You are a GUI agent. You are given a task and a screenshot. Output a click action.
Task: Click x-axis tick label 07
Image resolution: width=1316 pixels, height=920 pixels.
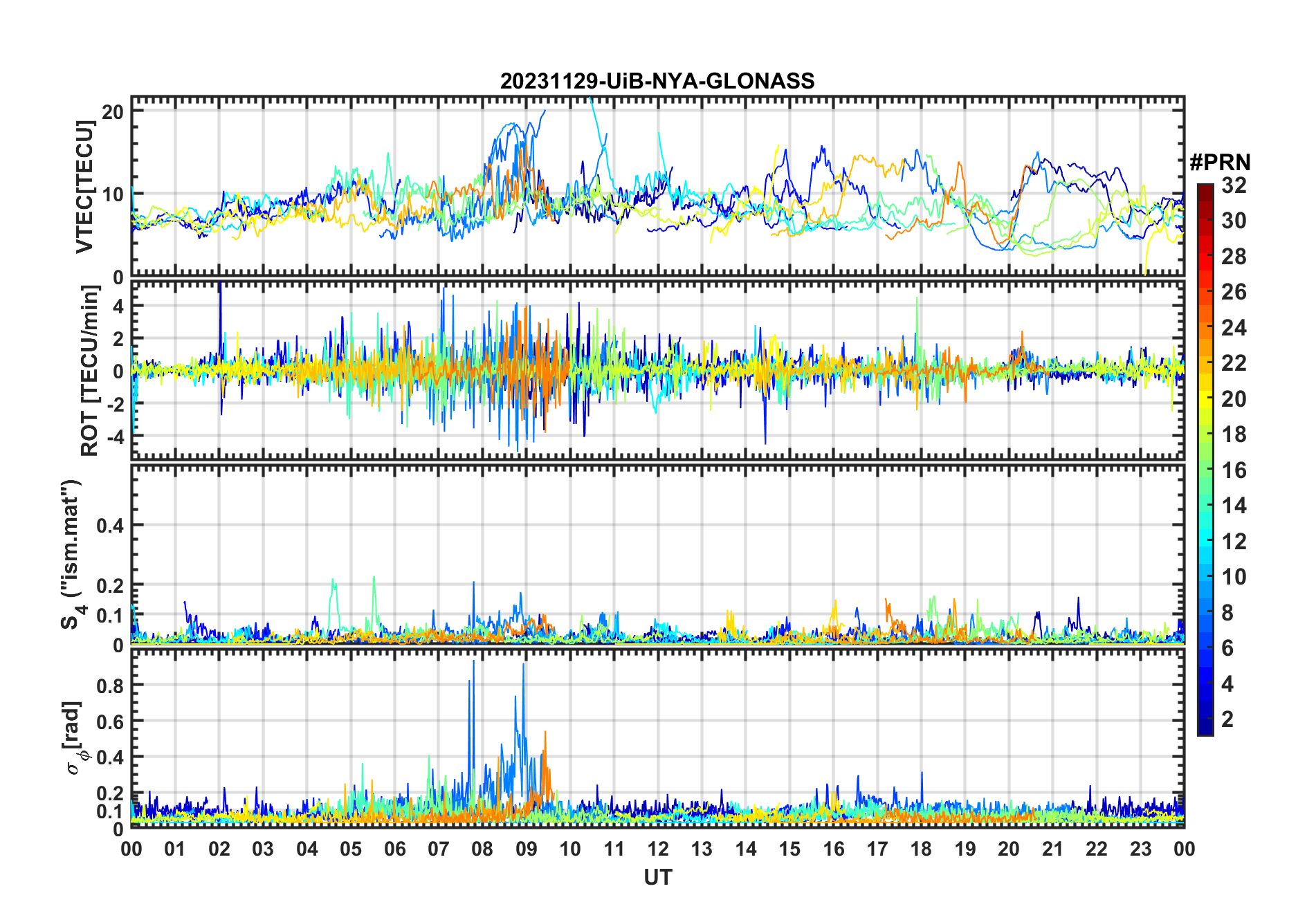439,849
